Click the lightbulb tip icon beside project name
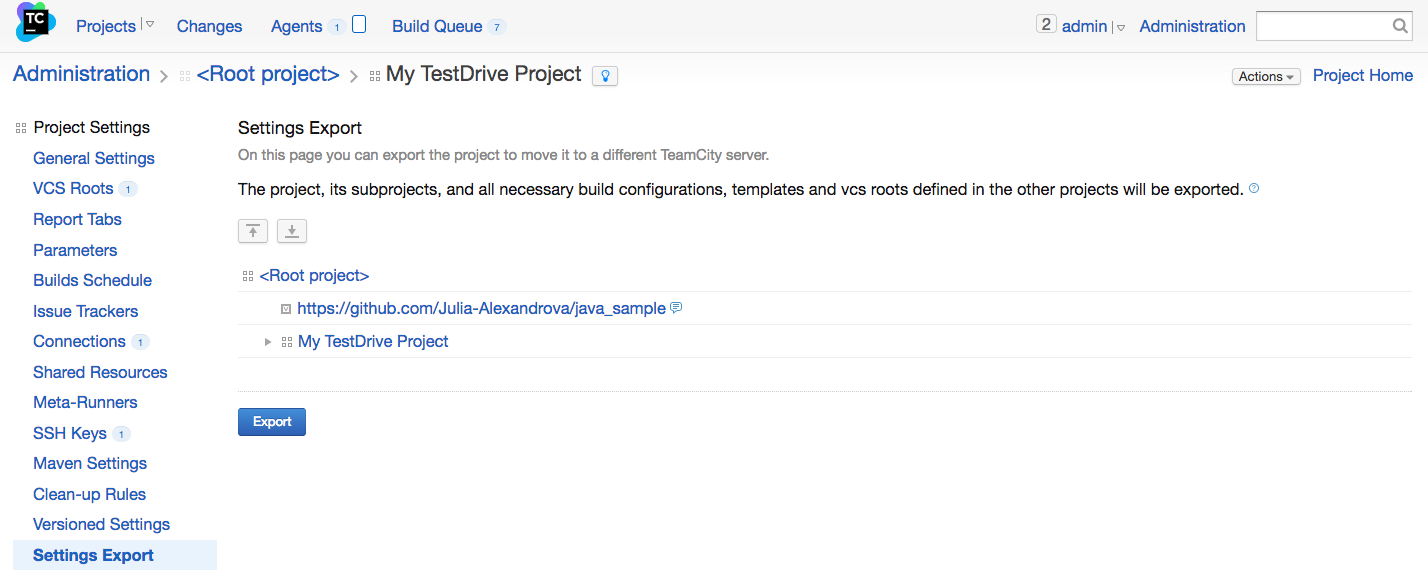The width and height of the screenshot is (1428, 580). click(x=605, y=76)
